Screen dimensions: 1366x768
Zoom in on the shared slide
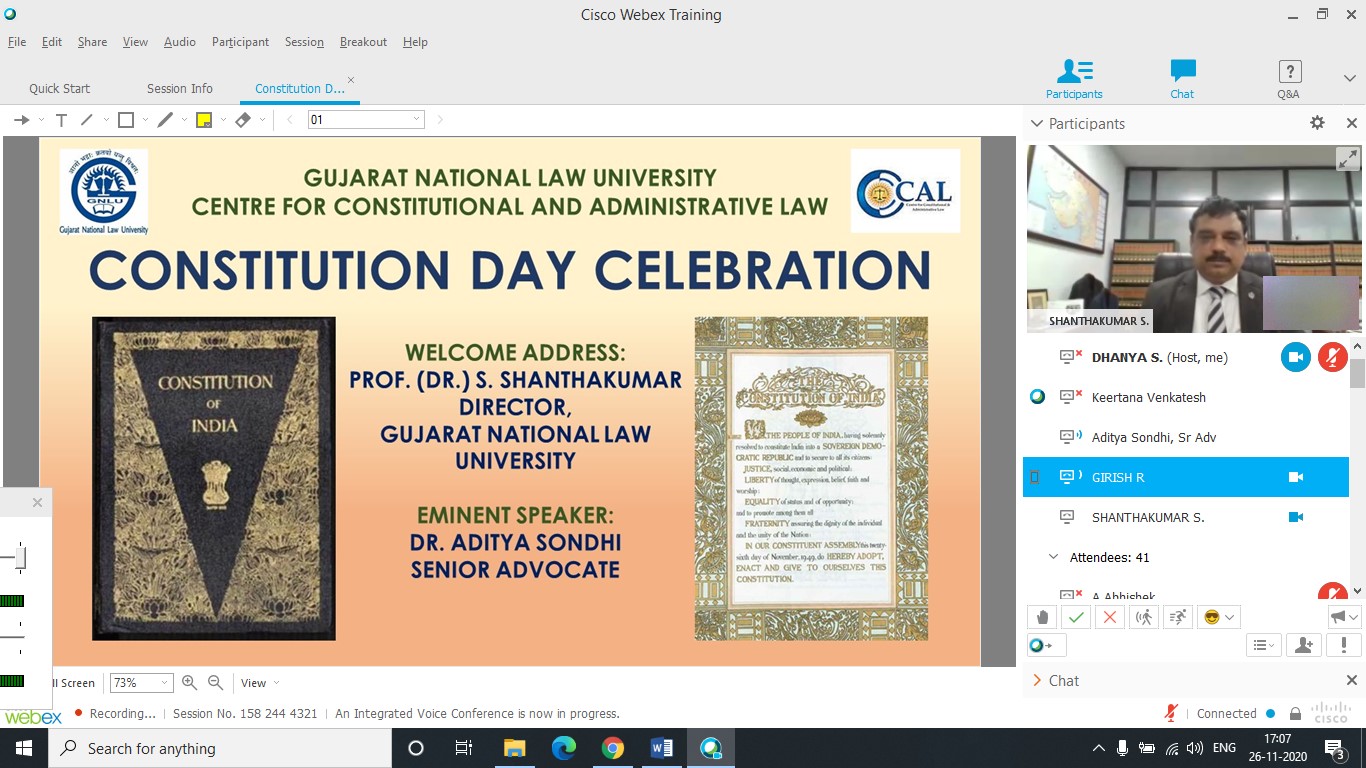[189, 683]
